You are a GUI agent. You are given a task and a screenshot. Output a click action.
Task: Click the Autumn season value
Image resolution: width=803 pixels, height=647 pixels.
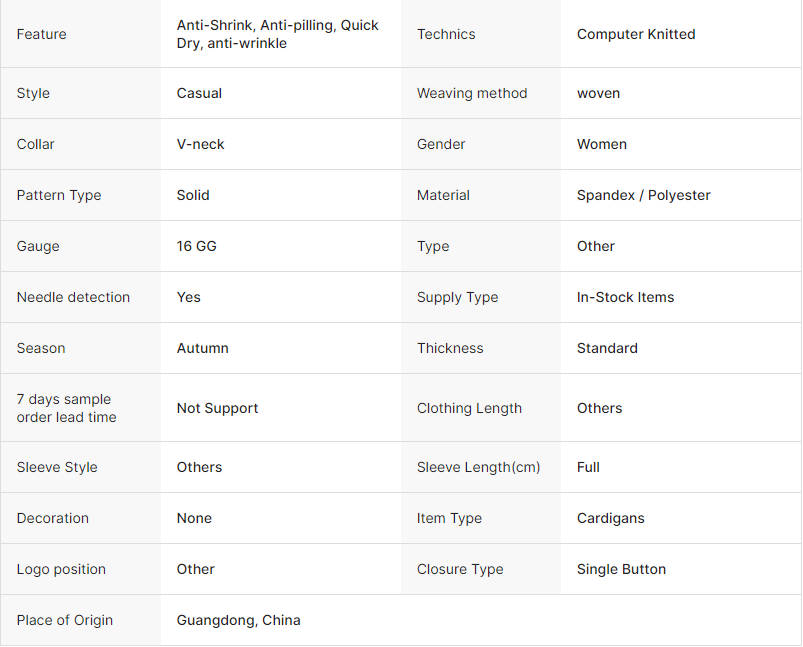point(203,348)
